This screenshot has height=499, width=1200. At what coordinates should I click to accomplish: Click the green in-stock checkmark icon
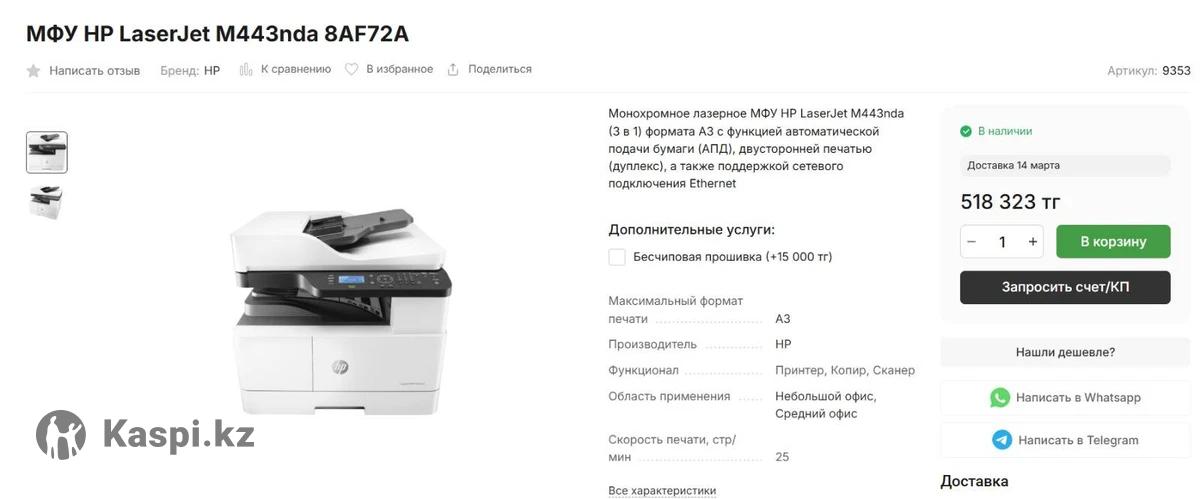(x=966, y=131)
